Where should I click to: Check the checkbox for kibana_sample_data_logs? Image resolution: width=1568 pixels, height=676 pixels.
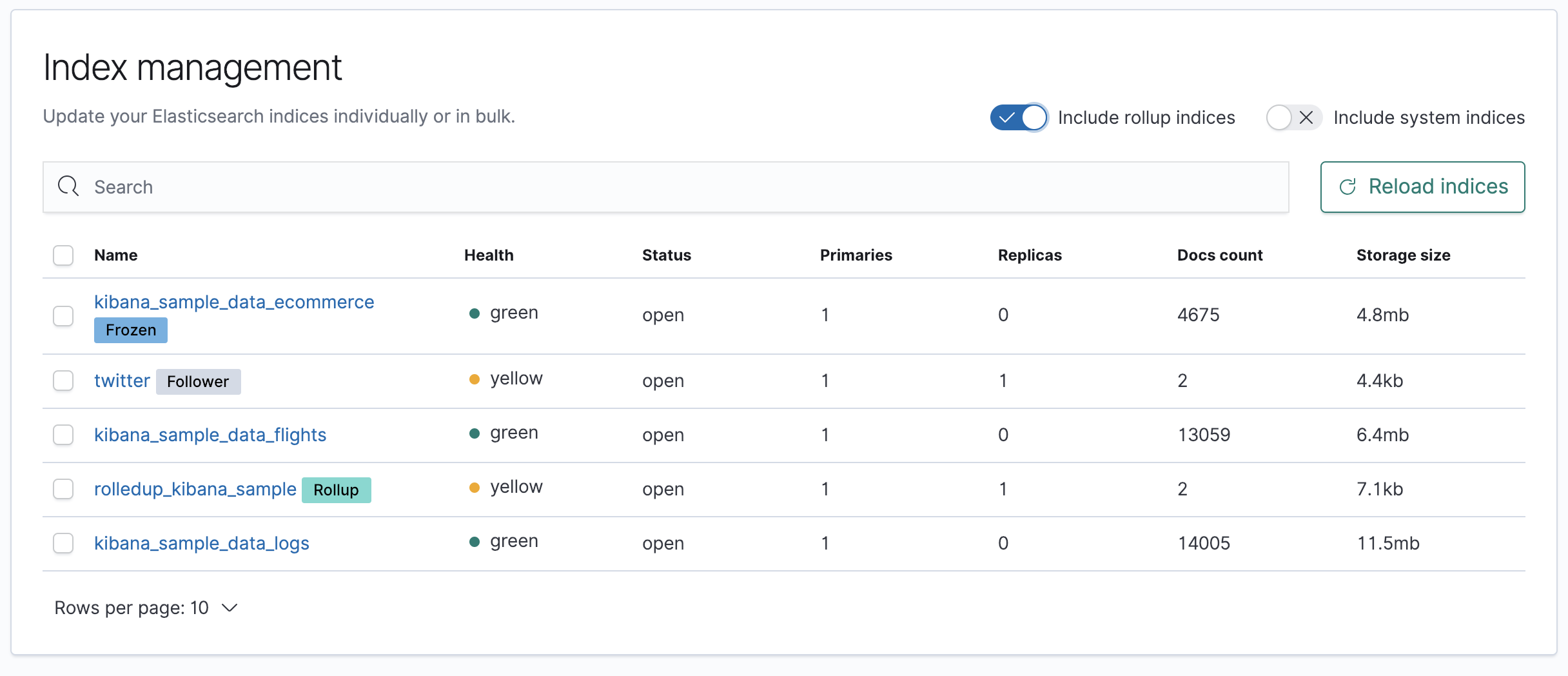[63, 544]
